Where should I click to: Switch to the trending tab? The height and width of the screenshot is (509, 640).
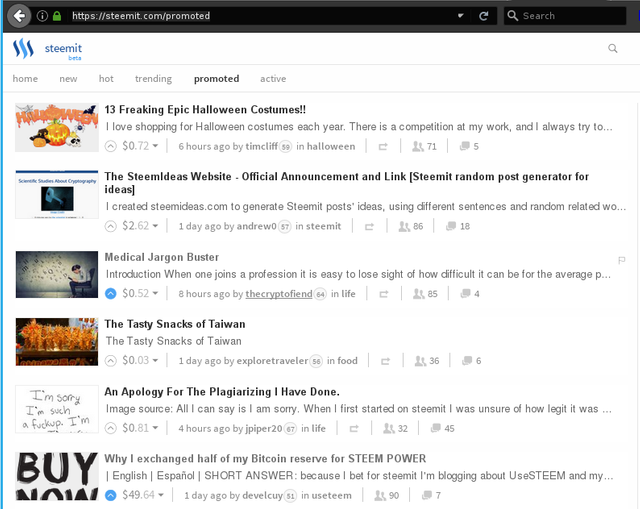(153, 78)
